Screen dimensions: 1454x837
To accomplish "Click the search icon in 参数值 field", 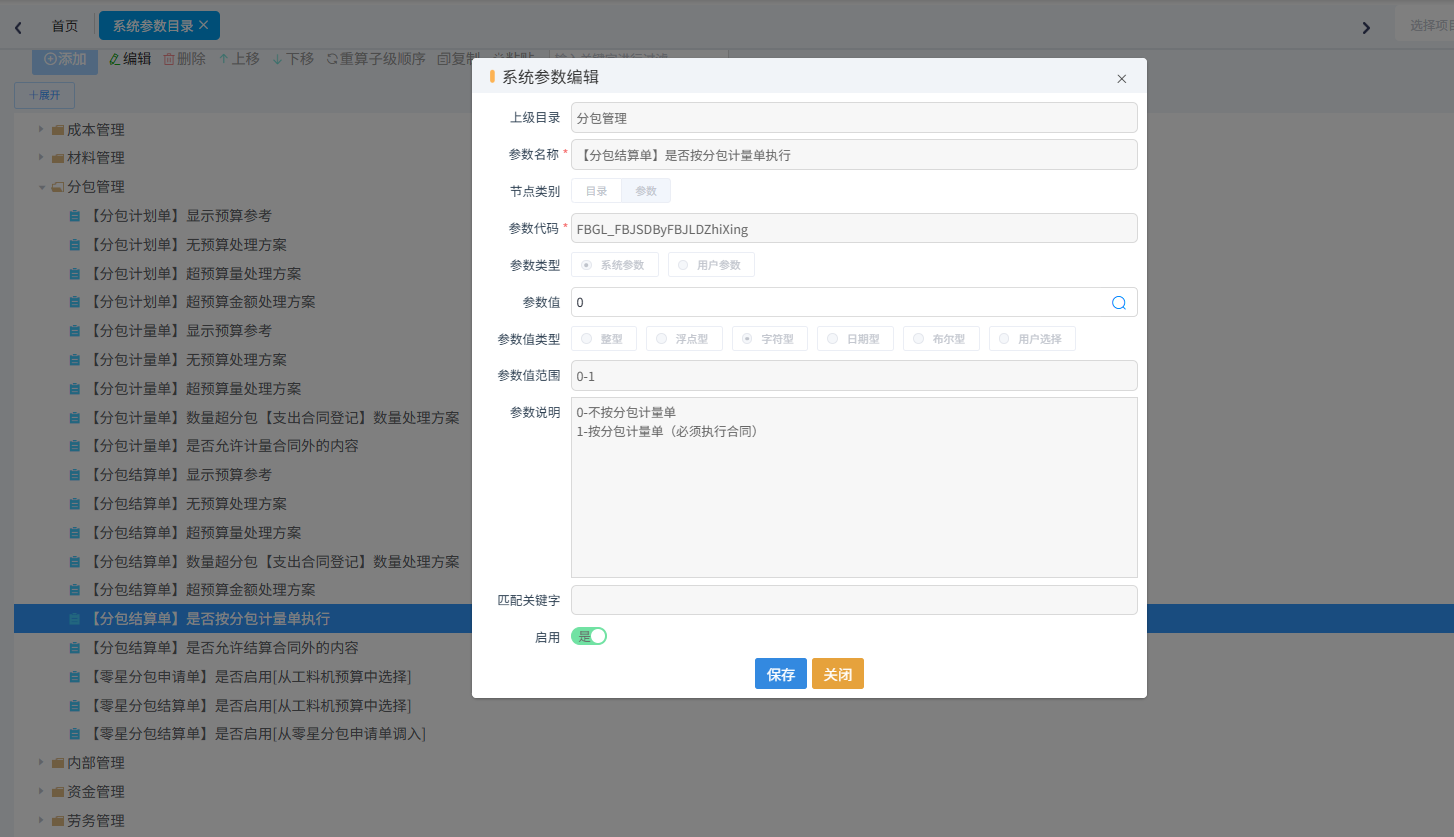I will 1119,303.
